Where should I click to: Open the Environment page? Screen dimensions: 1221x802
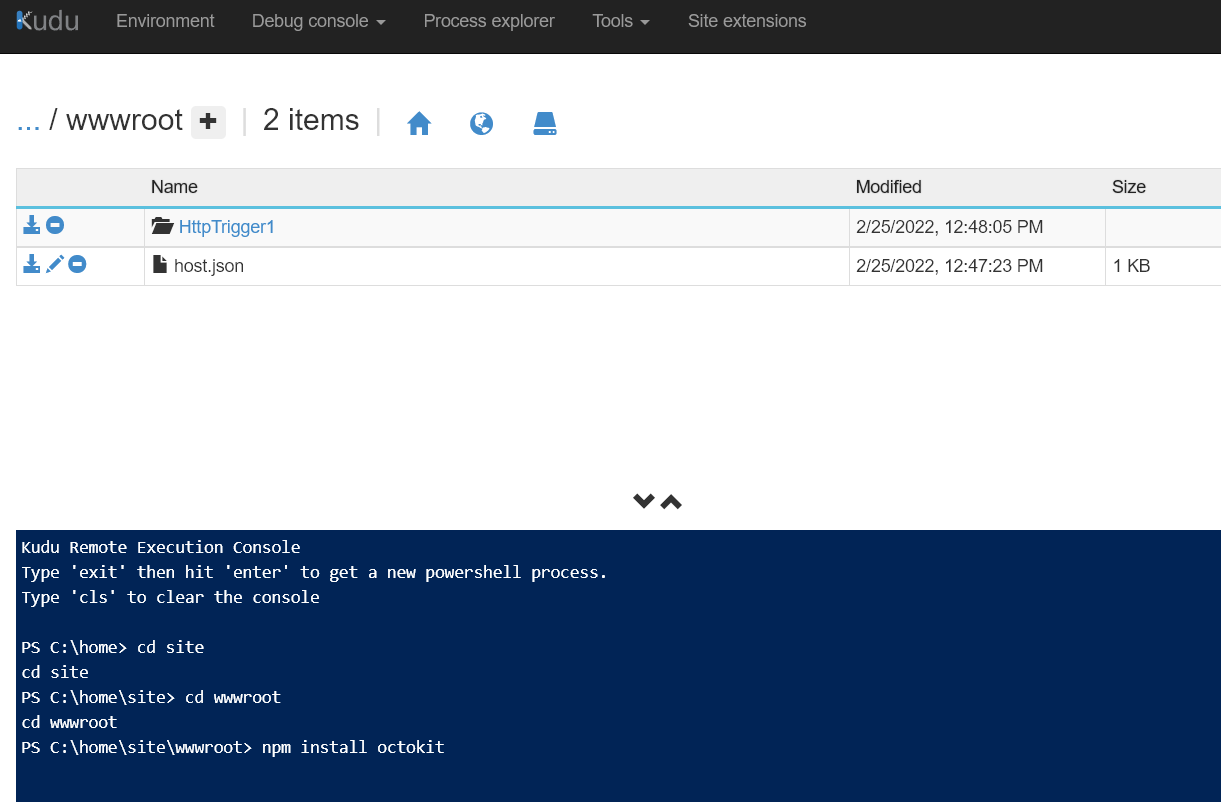(x=165, y=21)
